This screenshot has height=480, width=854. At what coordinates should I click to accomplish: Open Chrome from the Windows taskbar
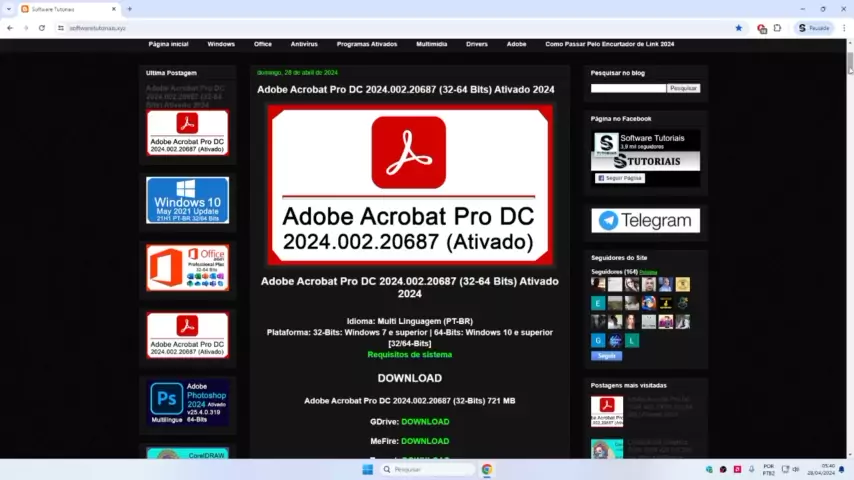(x=487, y=469)
